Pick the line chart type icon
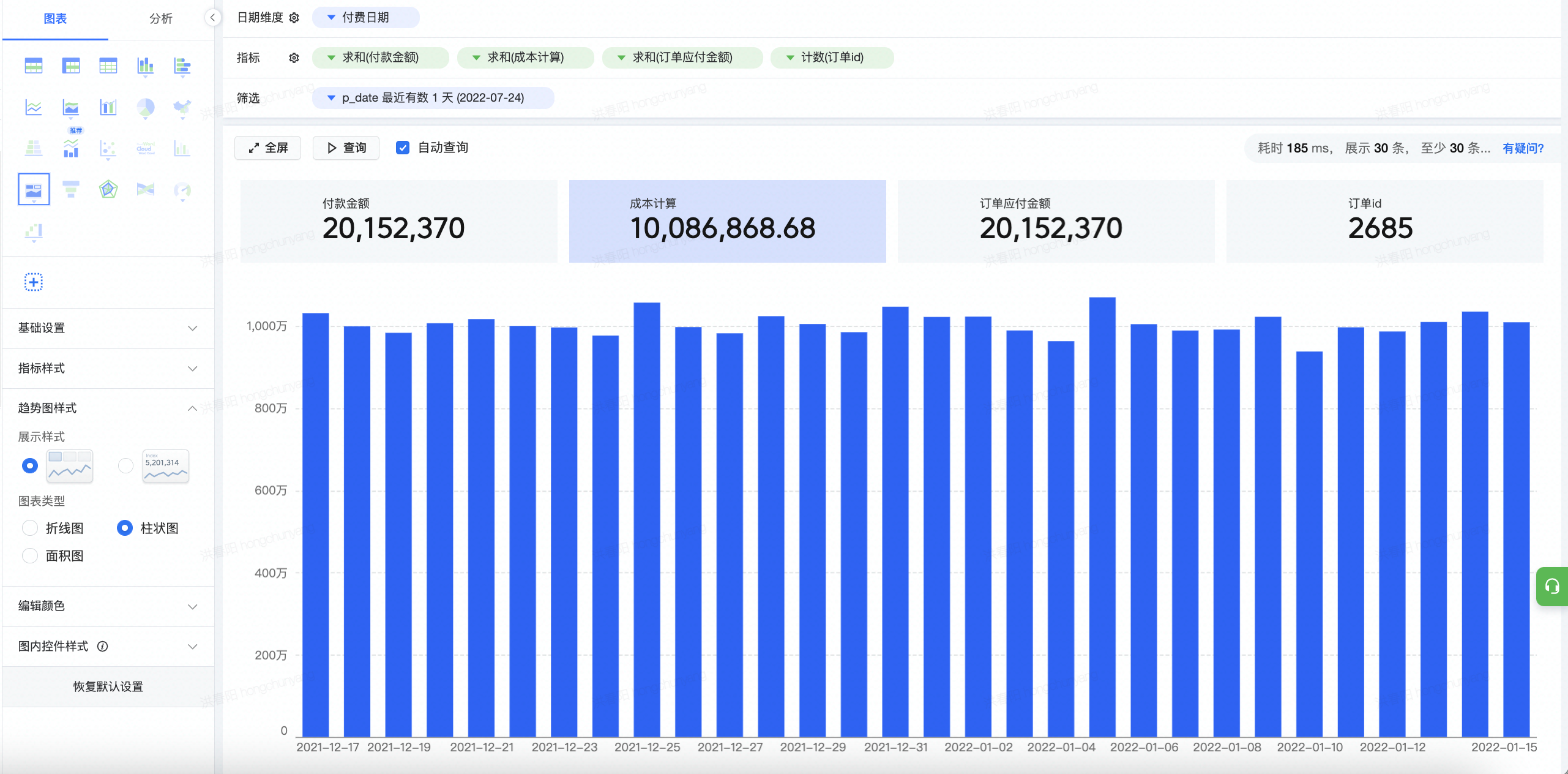This screenshot has height=774, width=1568. tap(34, 108)
